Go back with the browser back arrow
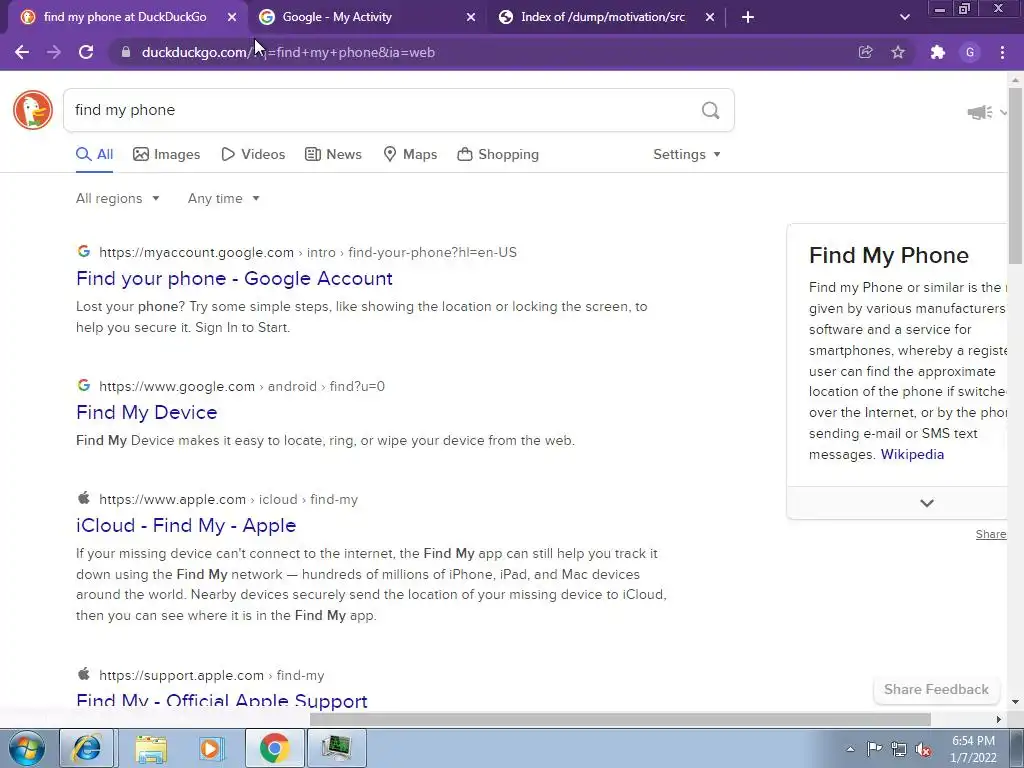Image resolution: width=1024 pixels, height=768 pixels. pyautogui.click(x=22, y=52)
